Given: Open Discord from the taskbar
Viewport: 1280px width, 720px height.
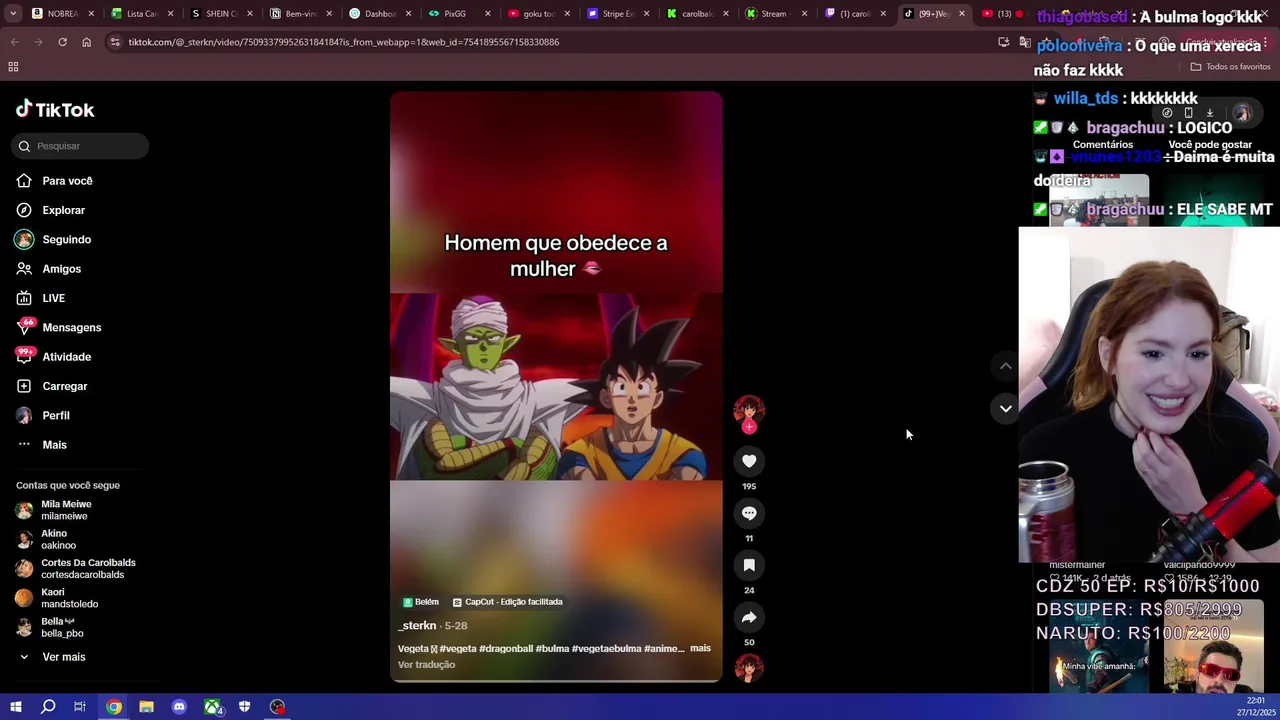Looking at the screenshot, I should [179, 707].
